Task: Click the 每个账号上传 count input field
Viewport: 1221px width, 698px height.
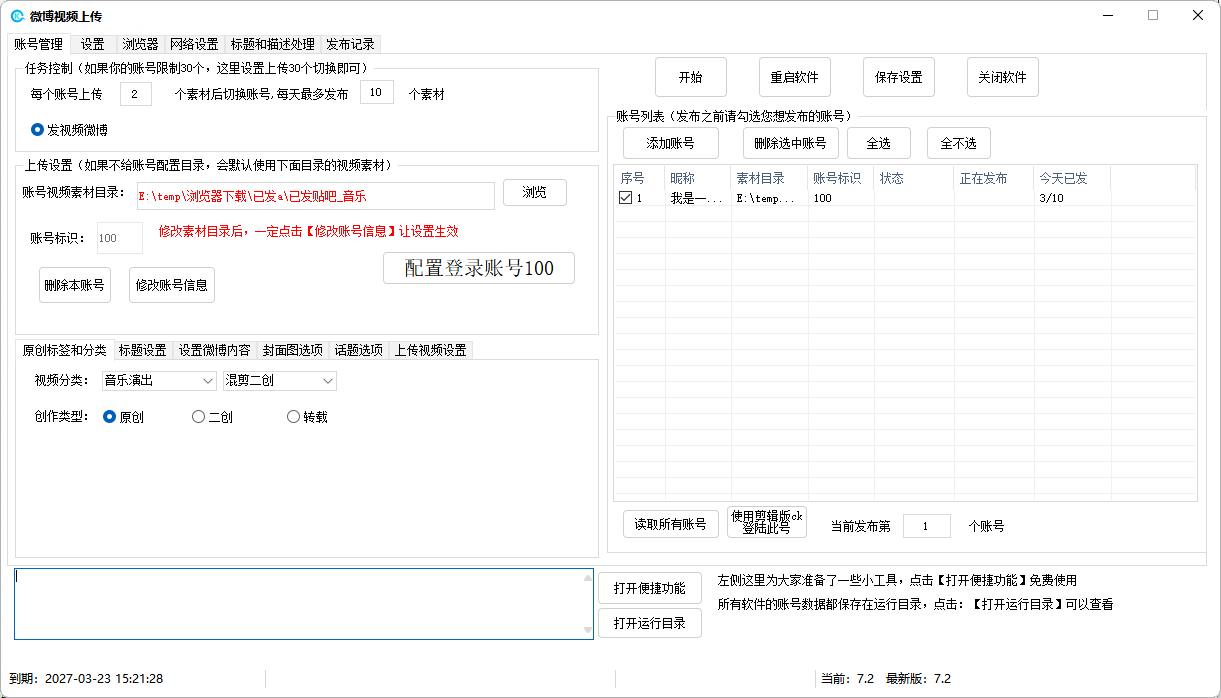Action: [x=135, y=94]
